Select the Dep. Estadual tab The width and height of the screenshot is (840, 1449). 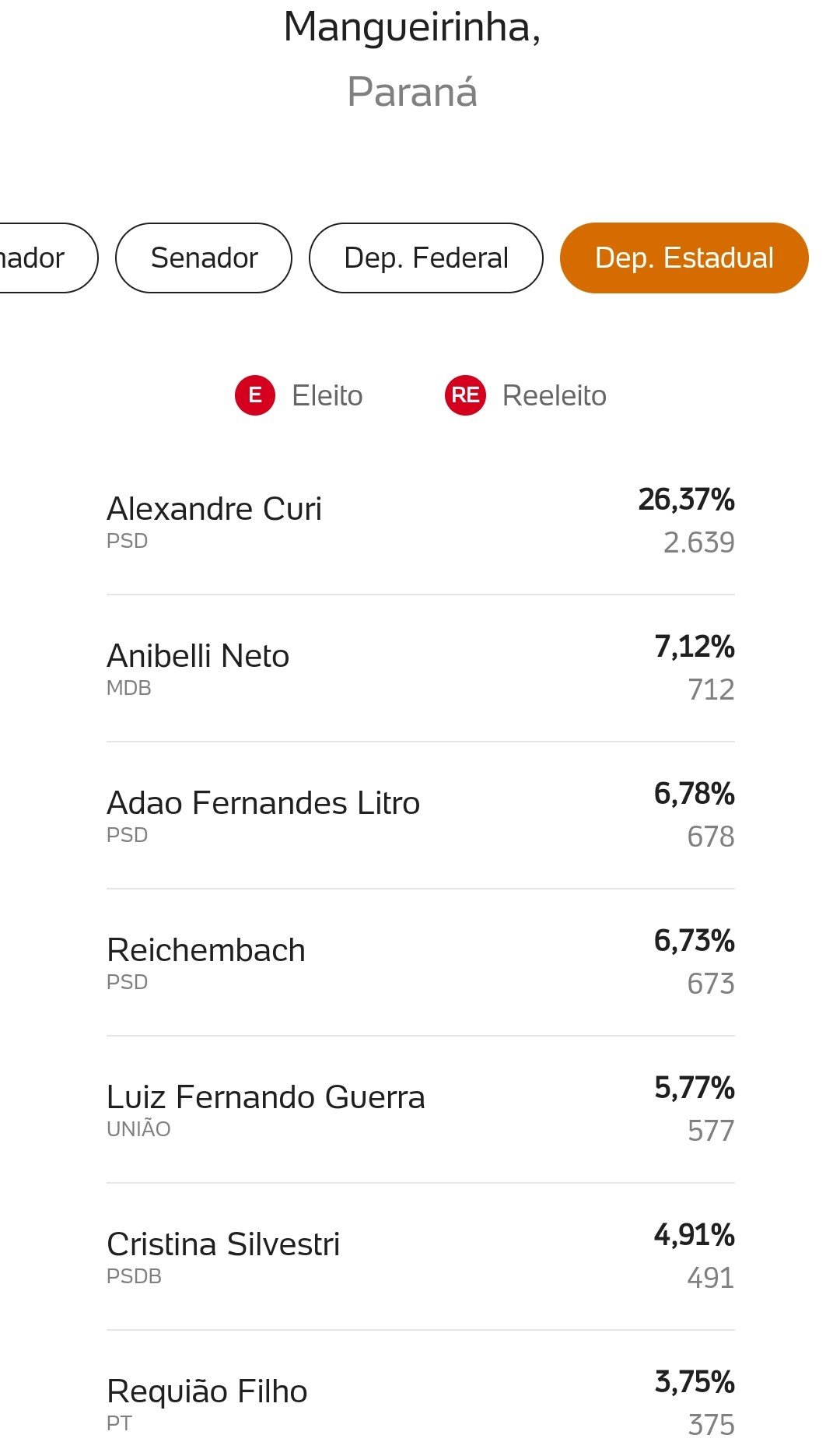click(x=684, y=258)
